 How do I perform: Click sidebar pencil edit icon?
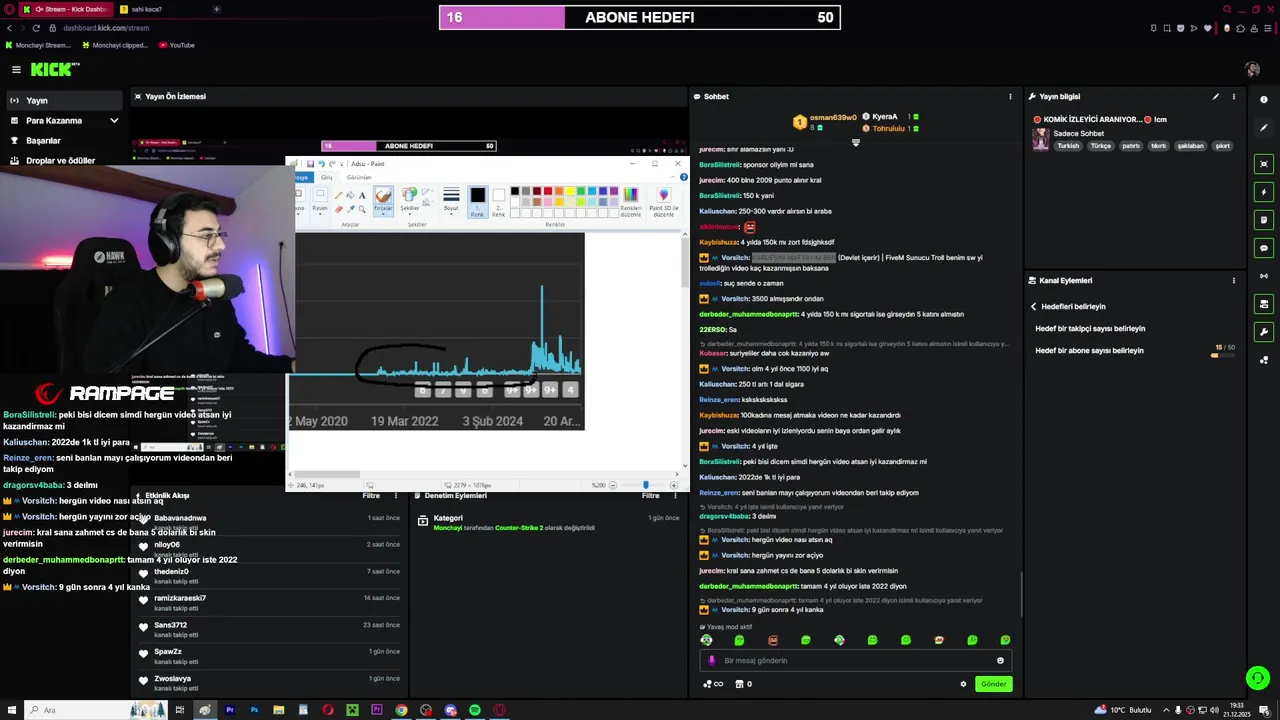[1264, 128]
